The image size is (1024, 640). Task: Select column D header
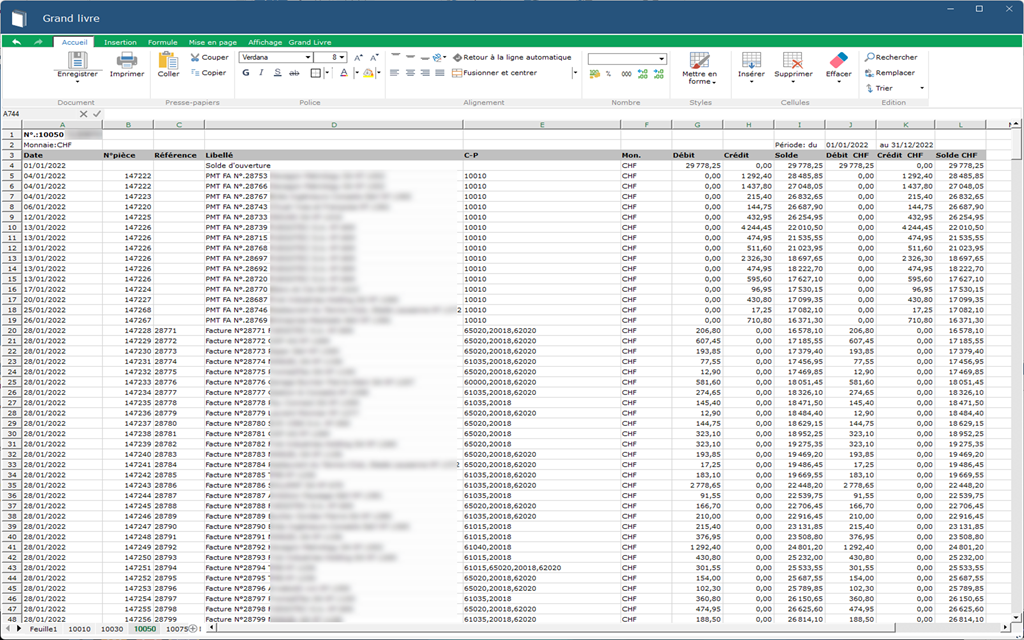[x=334, y=125]
